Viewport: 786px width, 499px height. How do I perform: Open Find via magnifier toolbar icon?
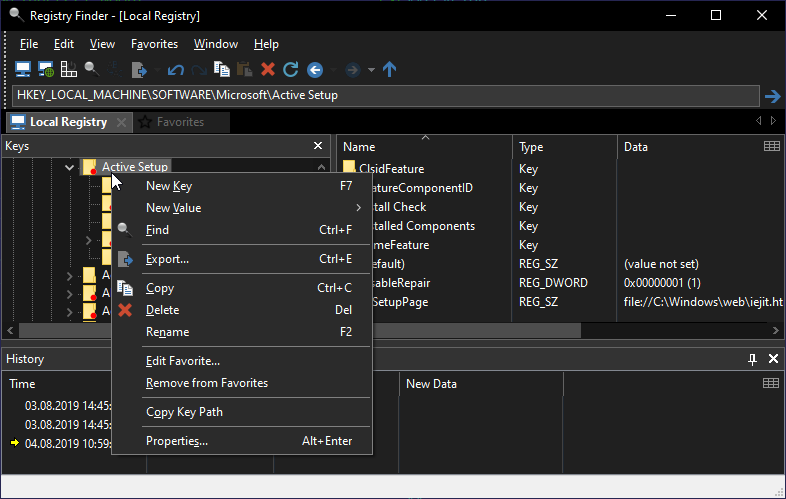(91, 69)
